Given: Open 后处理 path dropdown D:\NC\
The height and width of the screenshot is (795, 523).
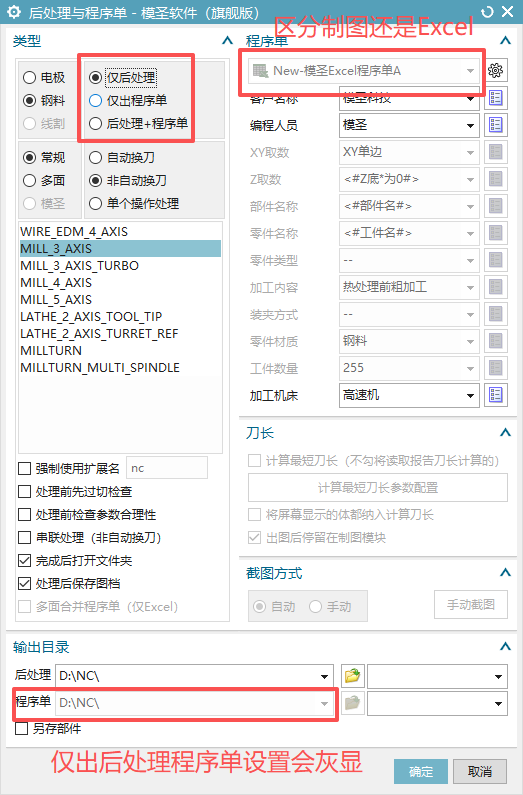Looking at the screenshot, I should 195,676.
